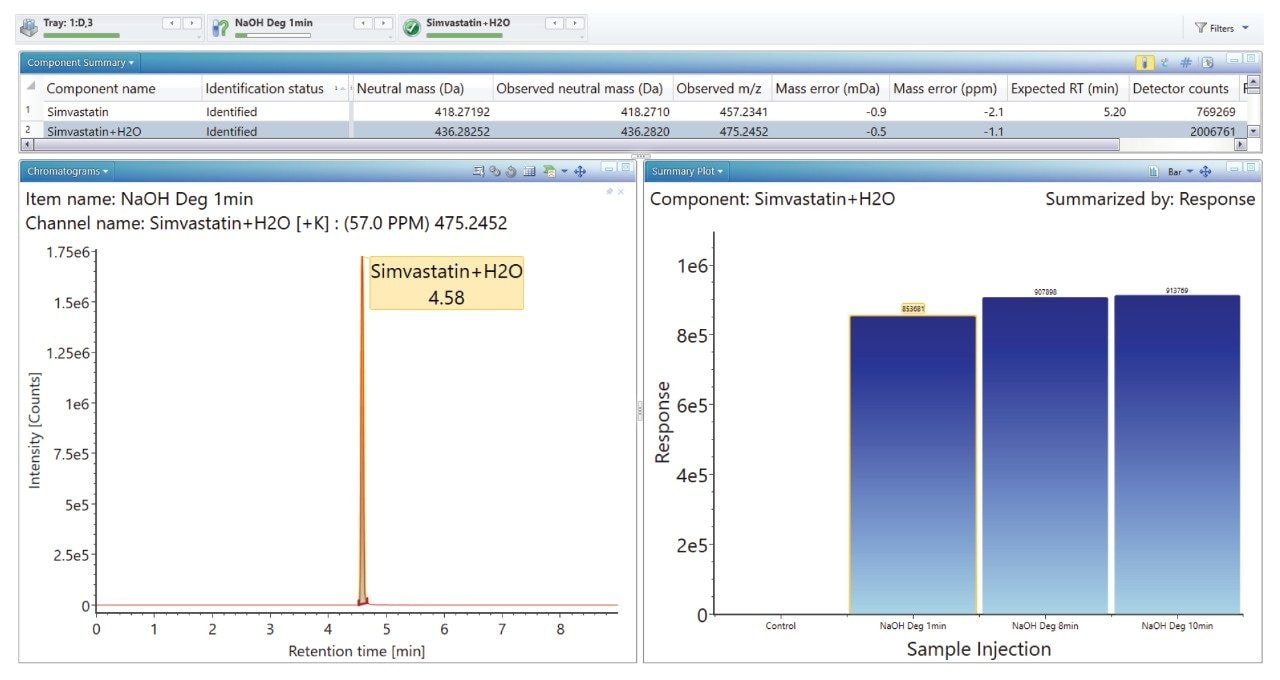Click the green export icon in Chromatograms
Image resolution: width=1280 pixels, height=680 pixels.
tap(548, 171)
